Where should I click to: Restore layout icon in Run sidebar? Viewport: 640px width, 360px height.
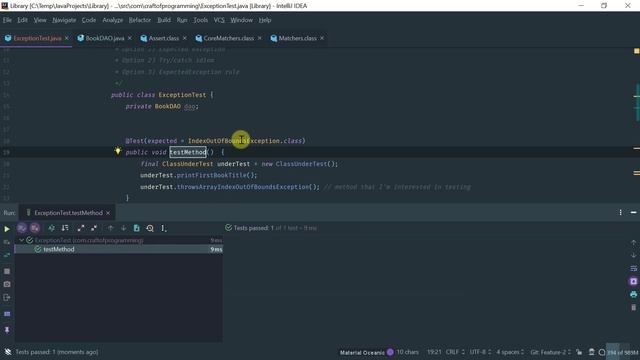tap(7, 313)
